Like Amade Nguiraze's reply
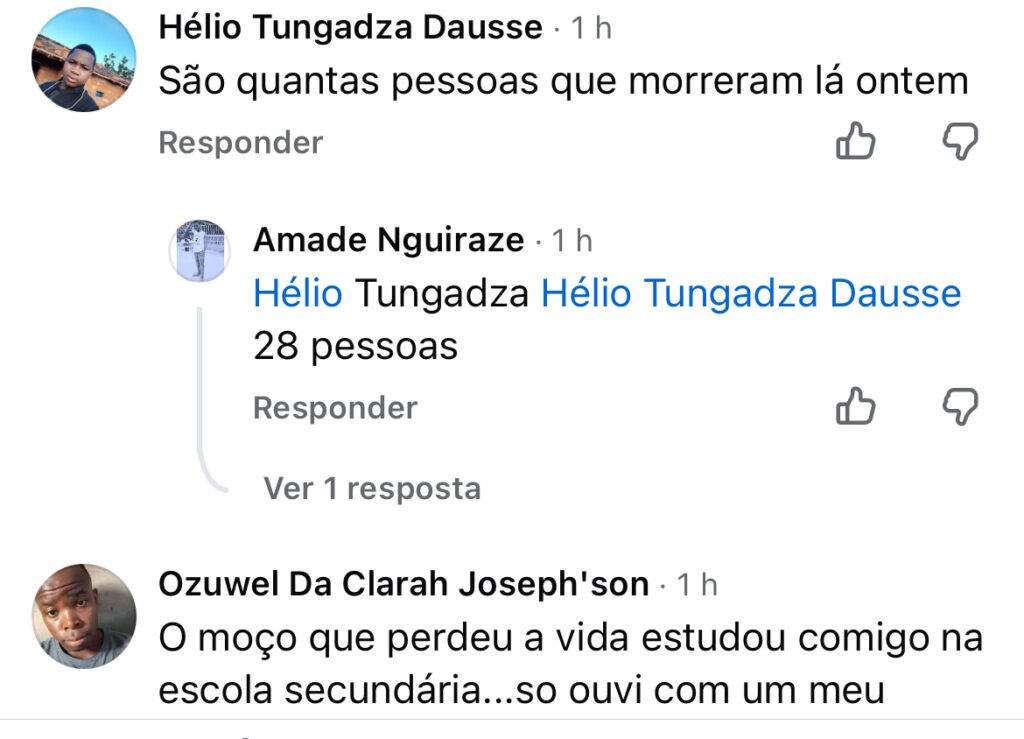This screenshot has width=1024, height=739. coord(855,407)
